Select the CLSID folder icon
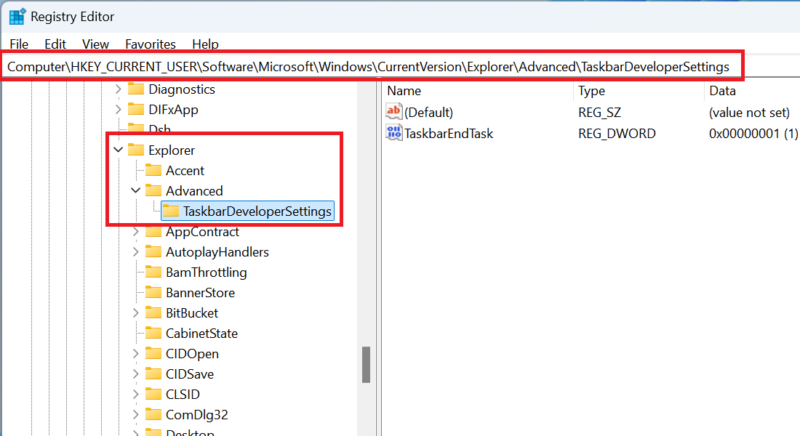This screenshot has height=436, width=800. (x=153, y=395)
